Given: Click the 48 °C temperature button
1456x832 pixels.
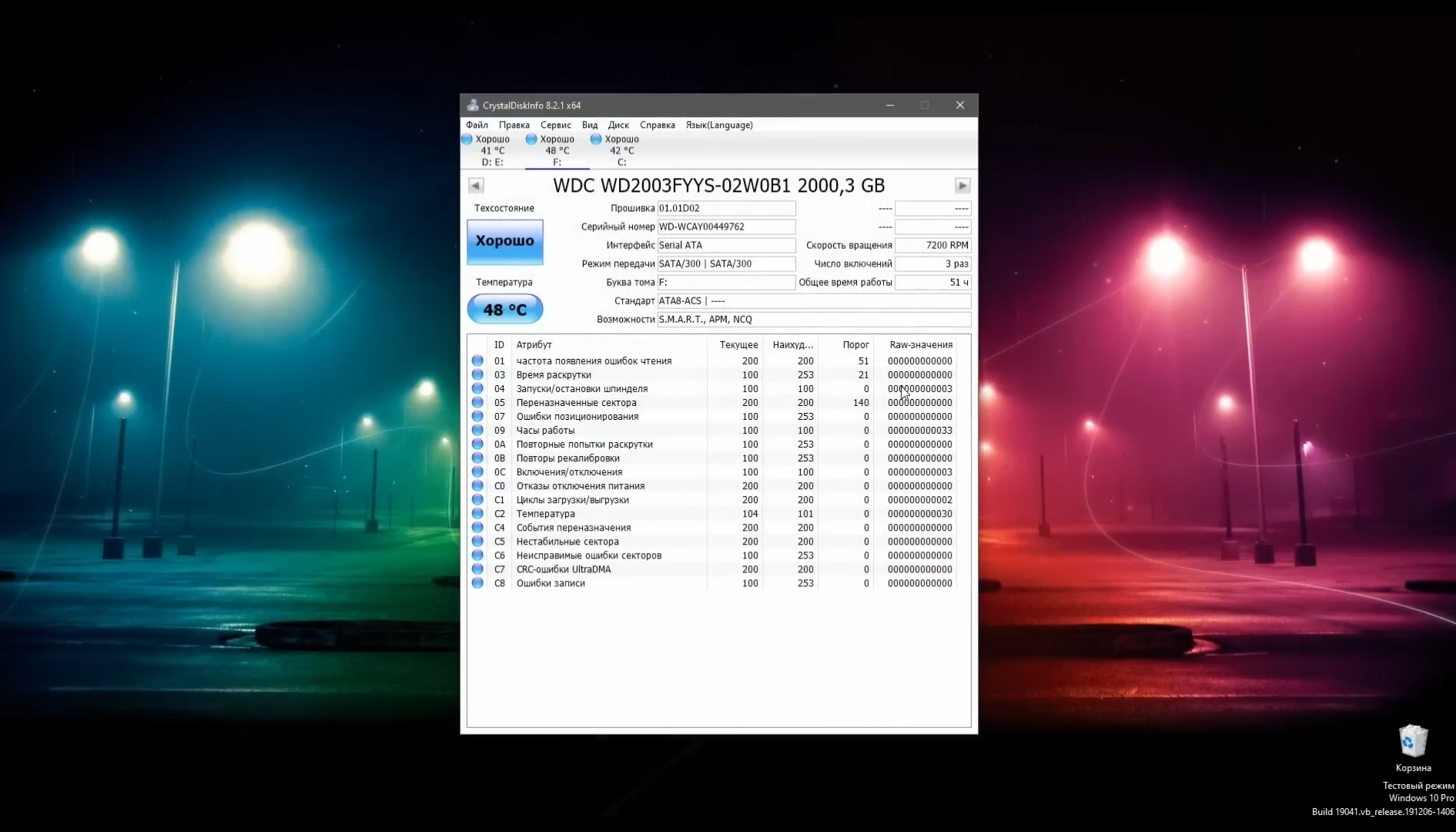Looking at the screenshot, I should pos(505,310).
